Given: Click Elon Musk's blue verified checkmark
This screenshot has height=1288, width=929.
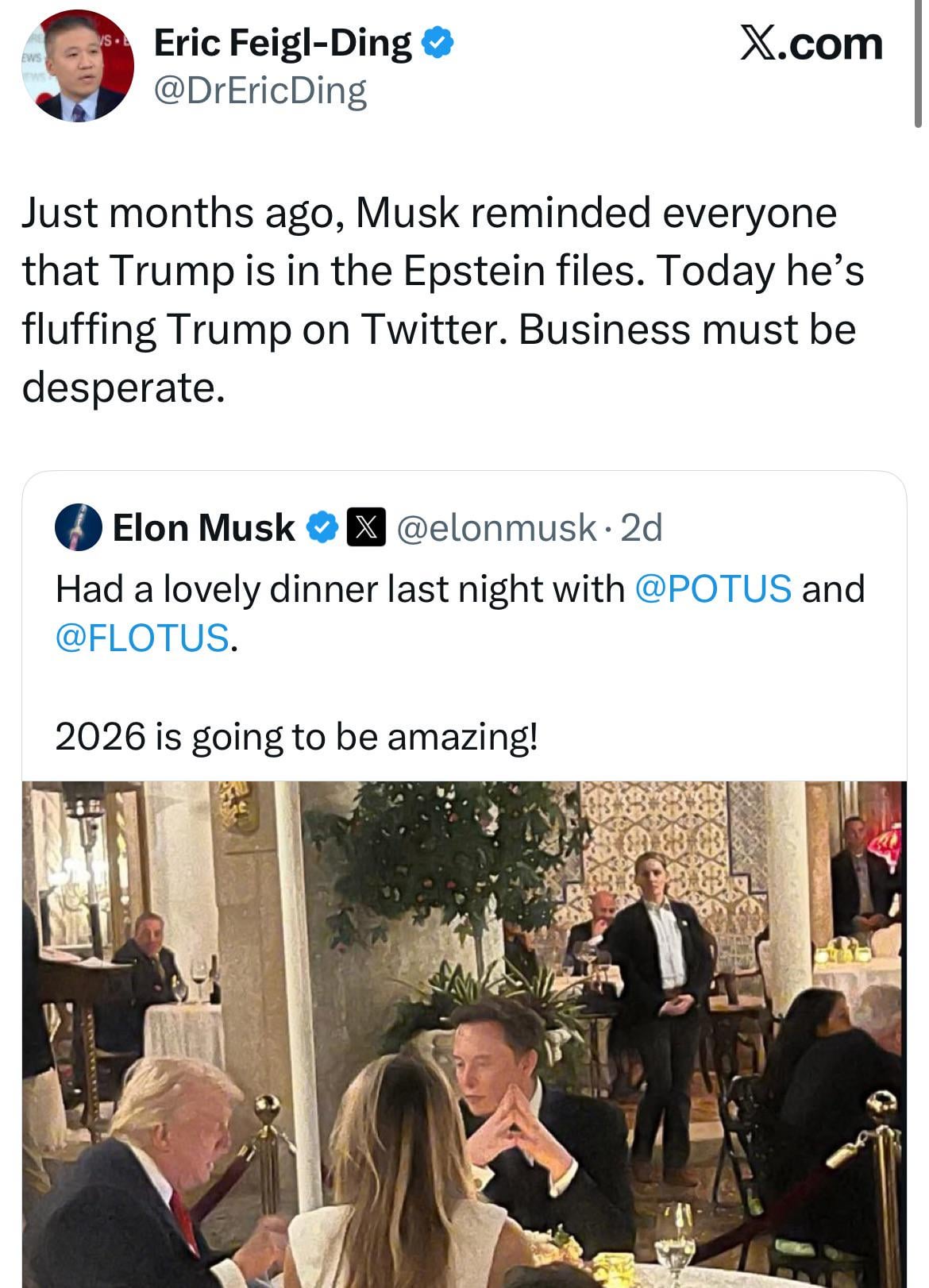Looking at the screenshot, I should tap(322, 528).
